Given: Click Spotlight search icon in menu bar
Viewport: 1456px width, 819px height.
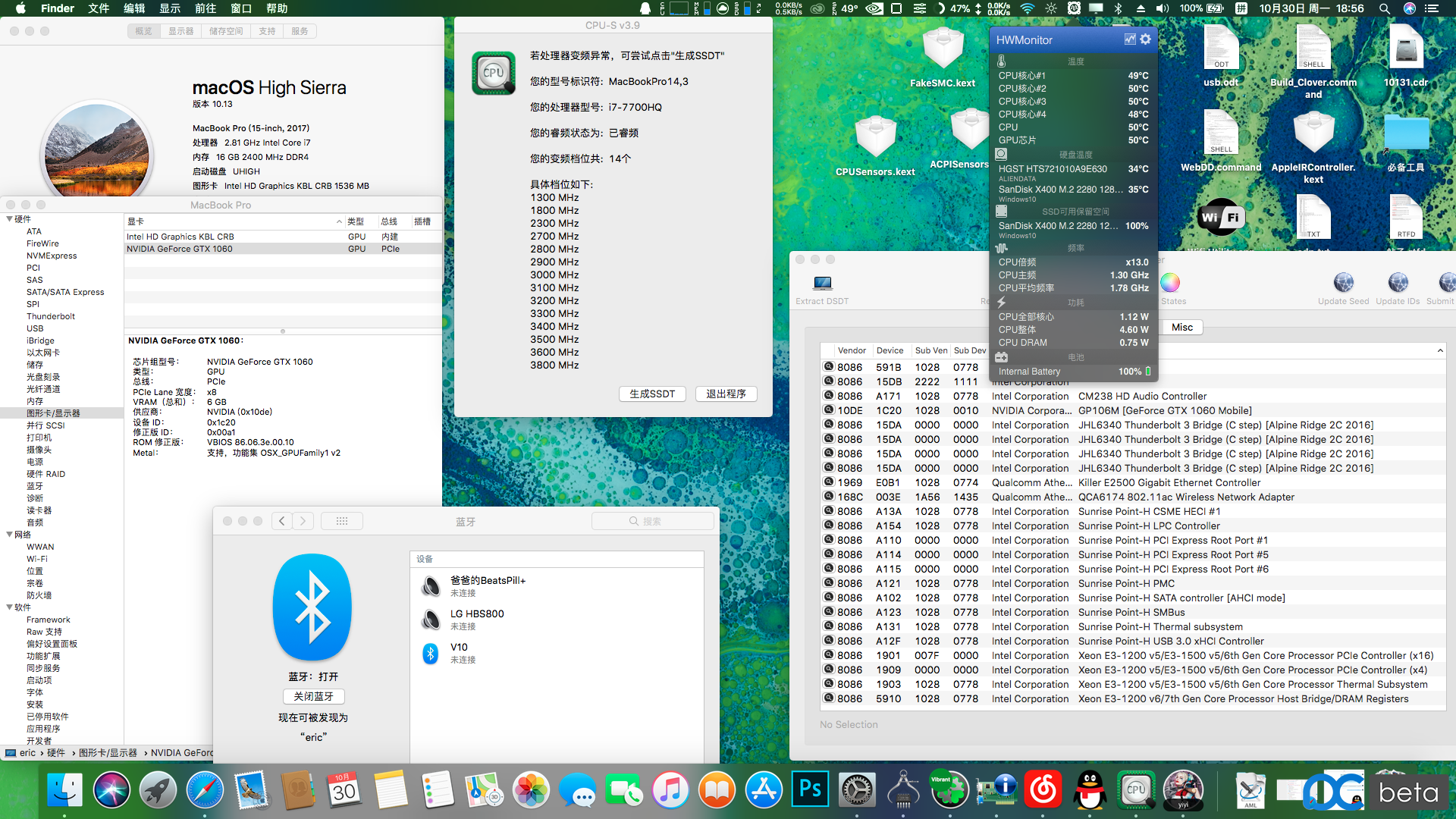Looking at the screenshot, I should click(1384, 8).
